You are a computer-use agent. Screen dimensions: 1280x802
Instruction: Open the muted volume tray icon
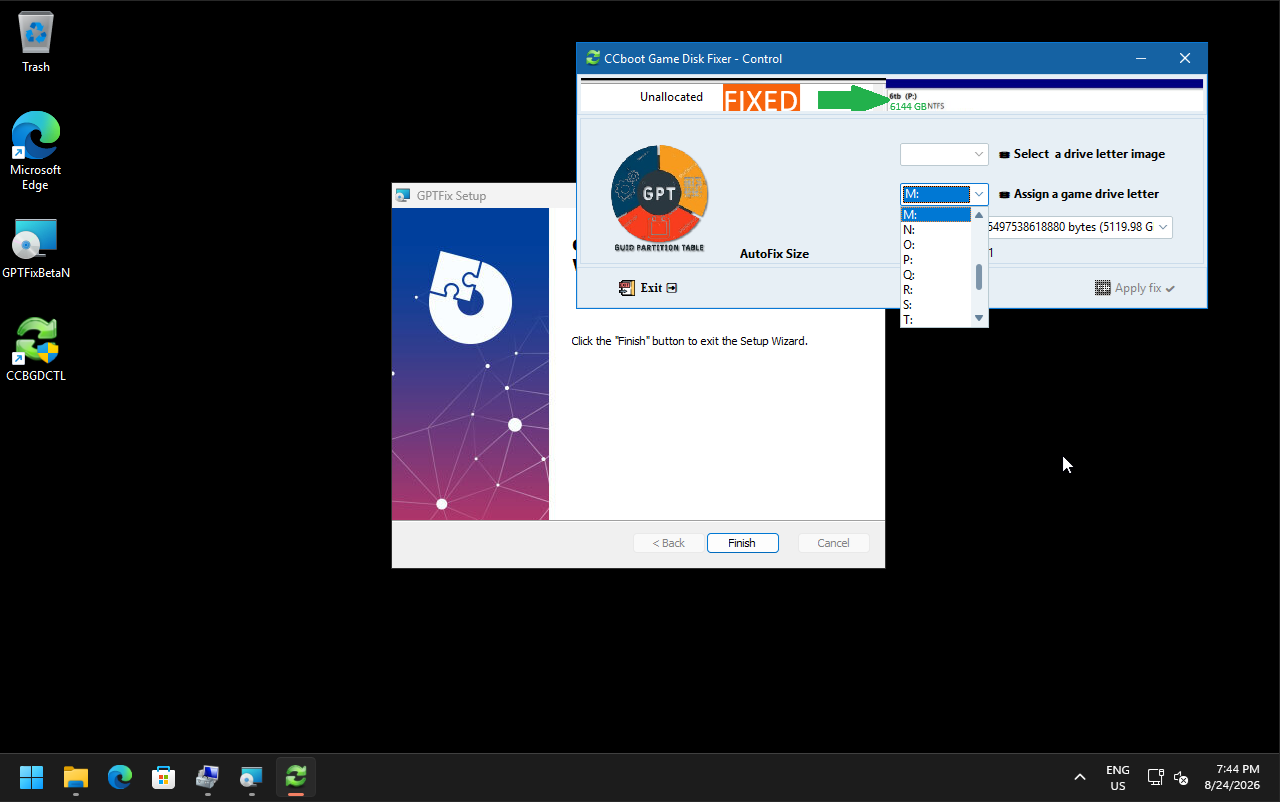1181,777
